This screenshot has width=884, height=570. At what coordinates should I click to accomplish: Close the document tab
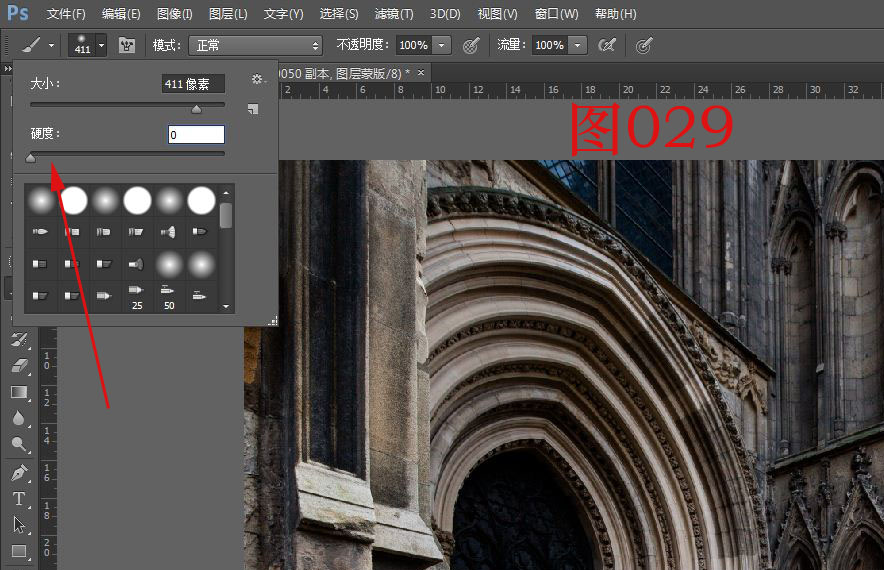pyautogui.click(x=421, y=73)
